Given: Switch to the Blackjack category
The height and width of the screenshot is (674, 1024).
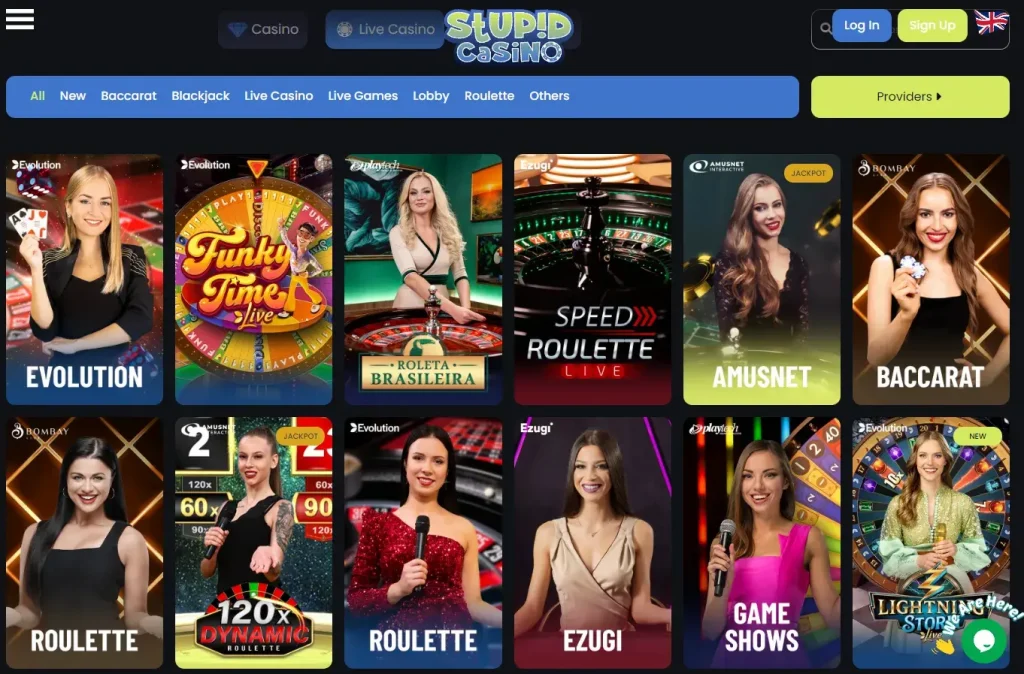Looking at the screenshot, I should point(200,96).
